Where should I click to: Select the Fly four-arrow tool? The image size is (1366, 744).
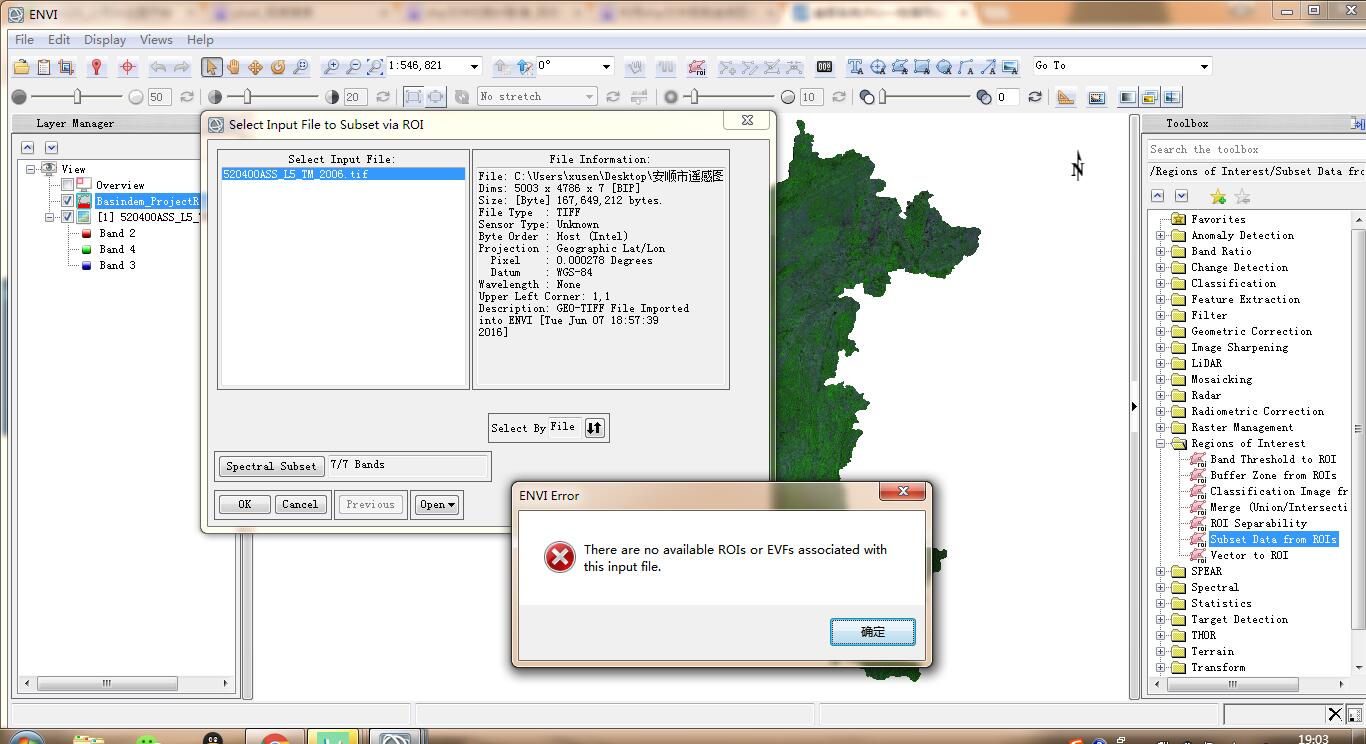point(255,67)
